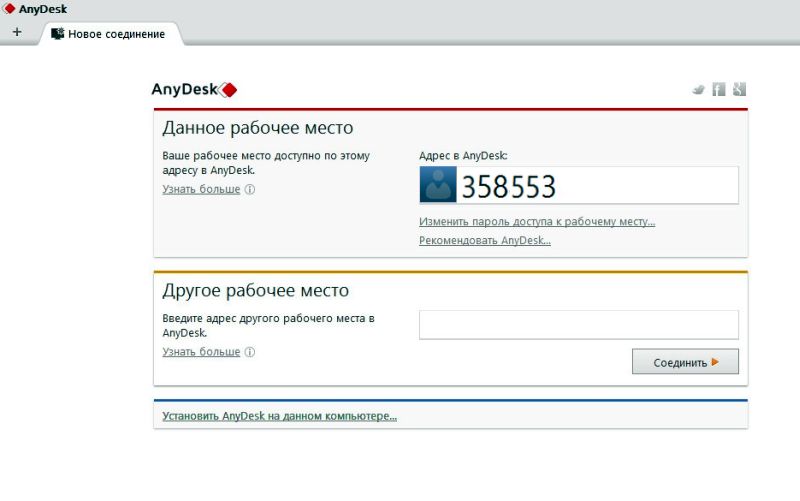Click the AnyDesk logo above the panels

[194, 89]
